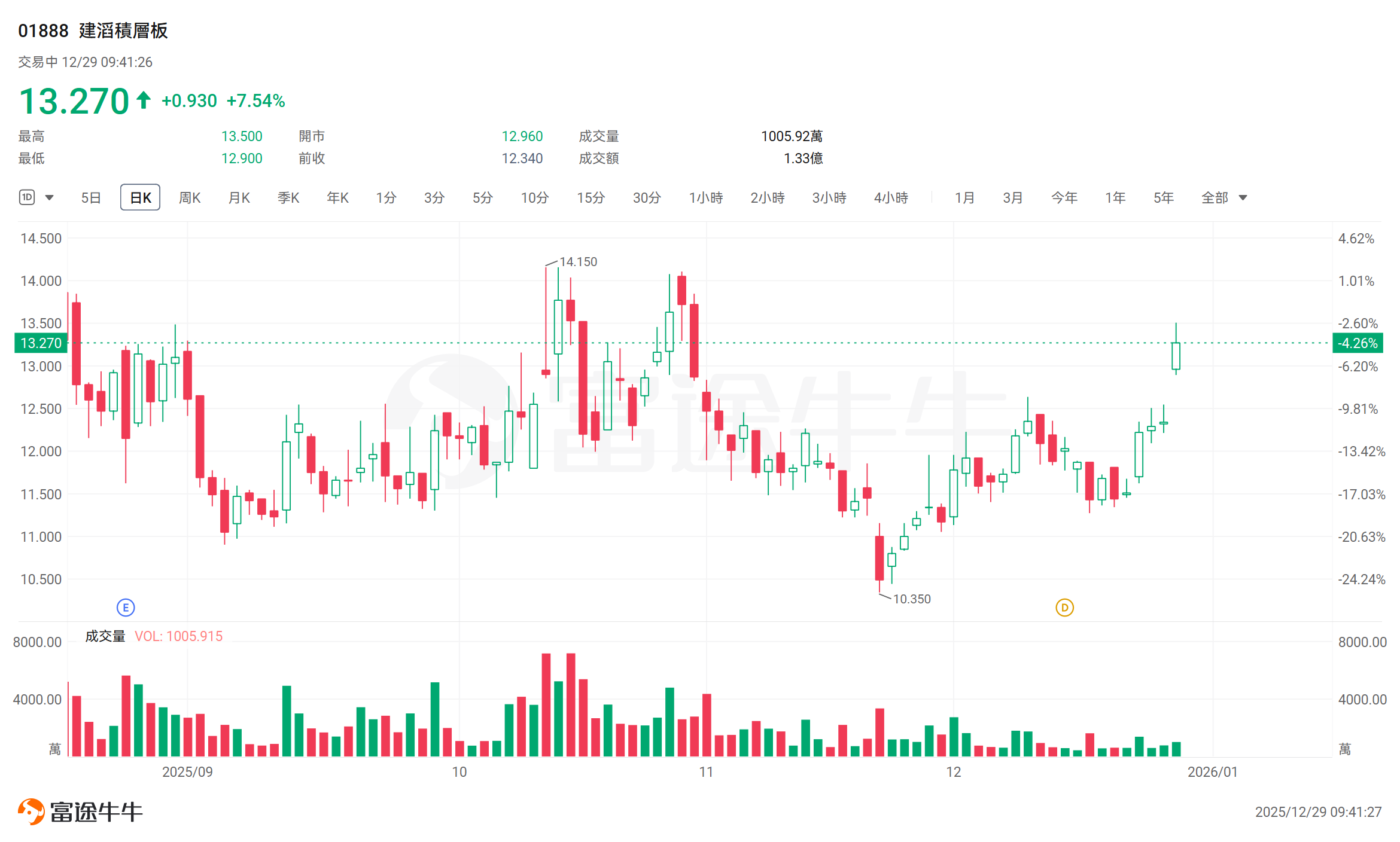Select the 5日 view

(x=91, y=197)
